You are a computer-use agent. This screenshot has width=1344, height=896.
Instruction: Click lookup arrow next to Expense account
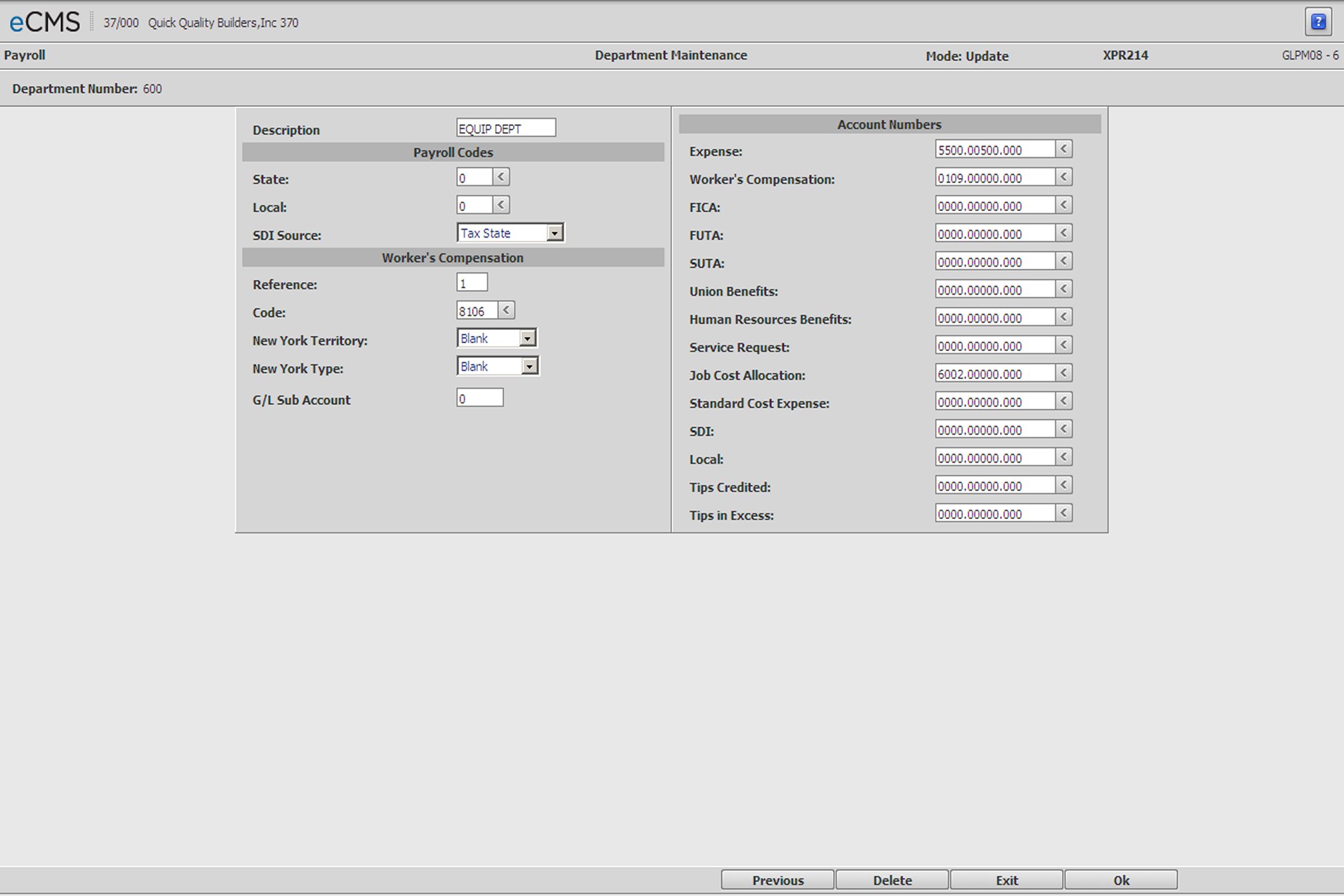1063,149
